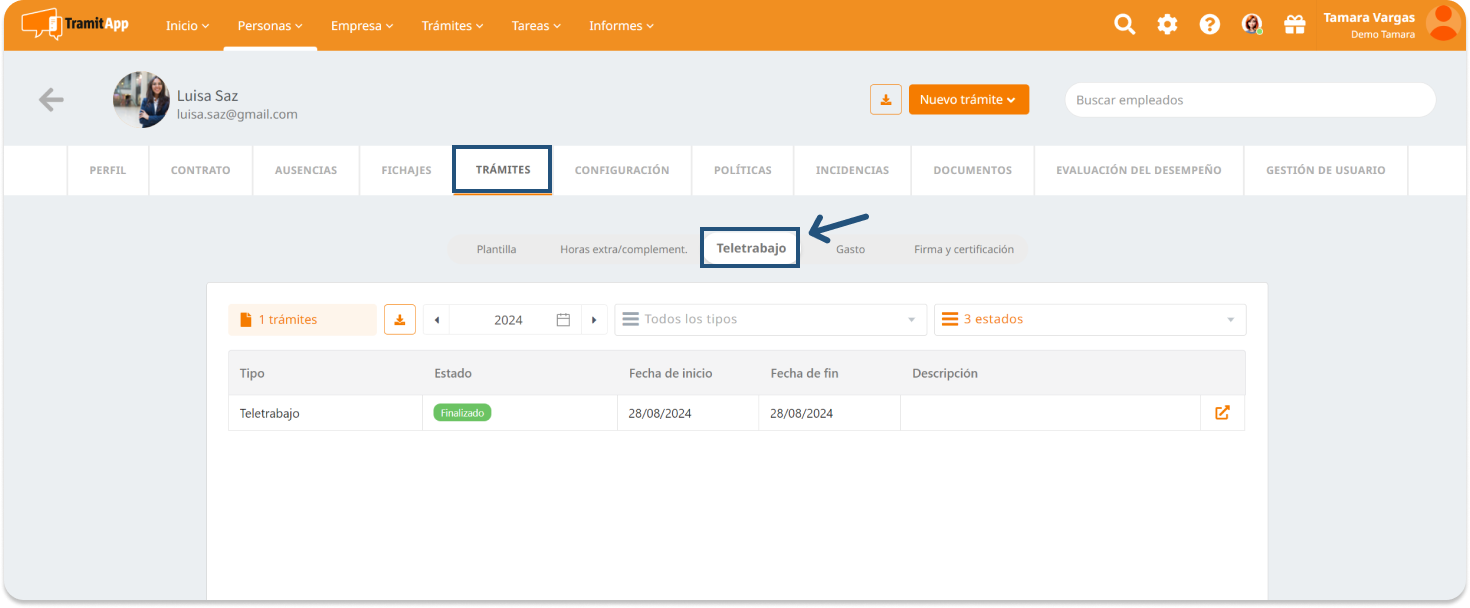Viewport: 1470px width, 608px height.
Task: Open the Teletrabajo row external link icon
Action: (1222, 413)
